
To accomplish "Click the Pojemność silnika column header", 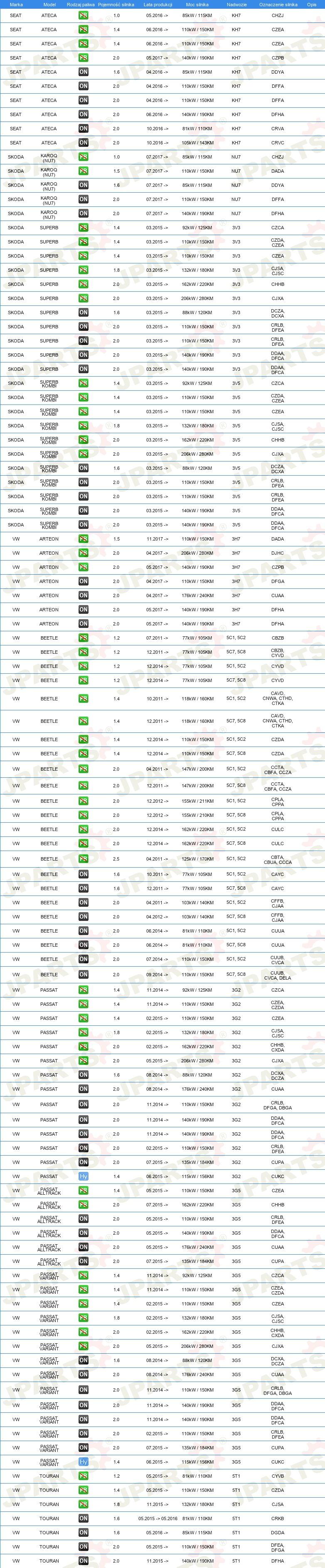I will coord(116,4).
